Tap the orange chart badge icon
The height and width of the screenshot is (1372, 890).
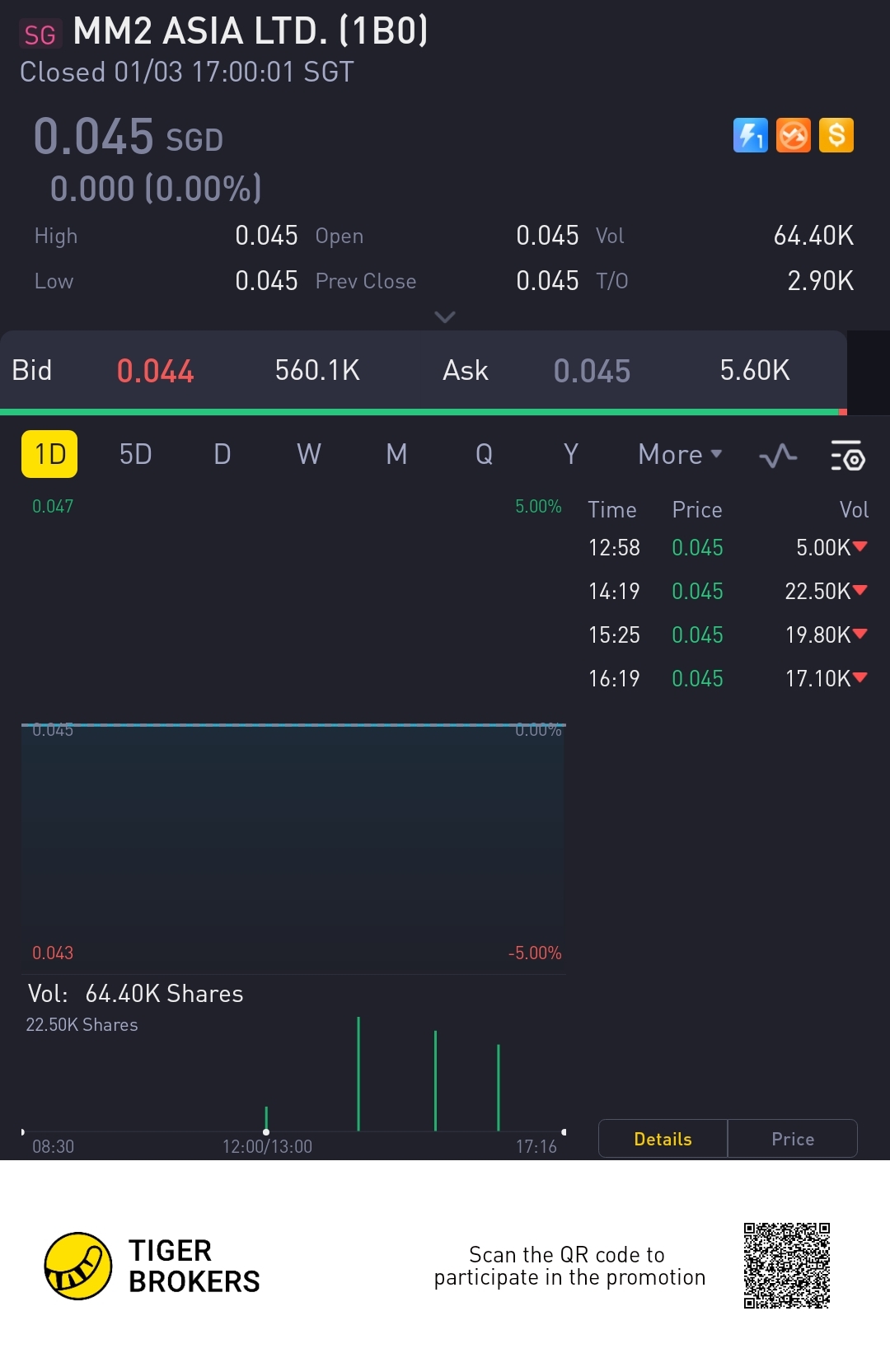794,136
